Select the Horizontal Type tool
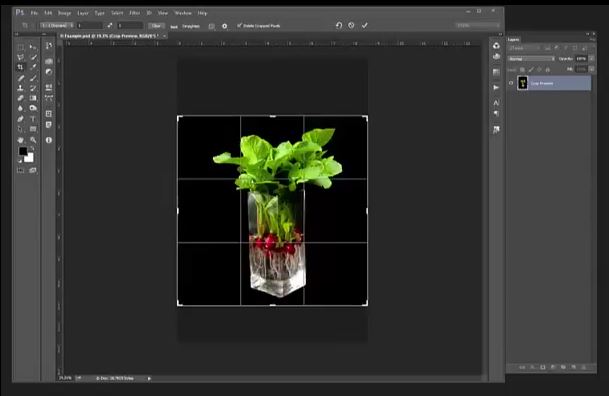This screenshot has width=609, height=396. [33, 119]
